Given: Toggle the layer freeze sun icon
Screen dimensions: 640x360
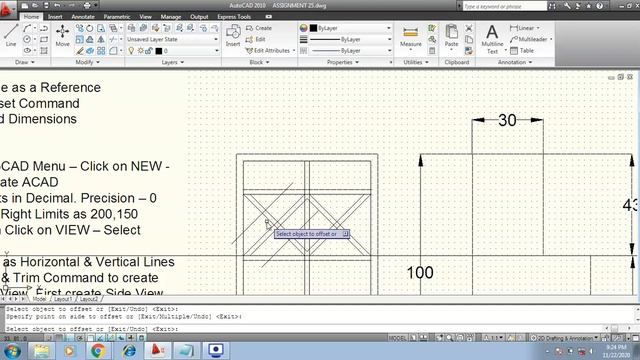Looking at the screenshot, I should pos(140,51).
